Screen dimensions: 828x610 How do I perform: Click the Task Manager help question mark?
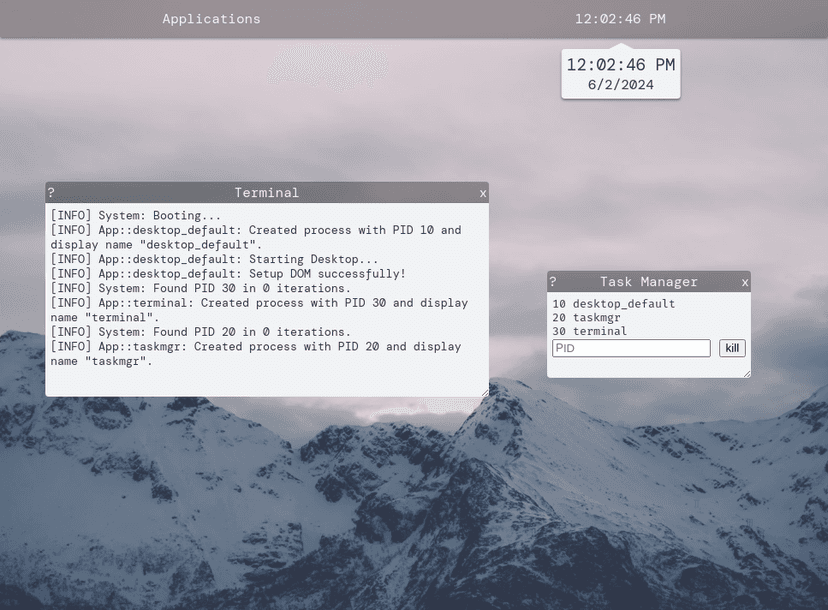[x=553, y=281]
